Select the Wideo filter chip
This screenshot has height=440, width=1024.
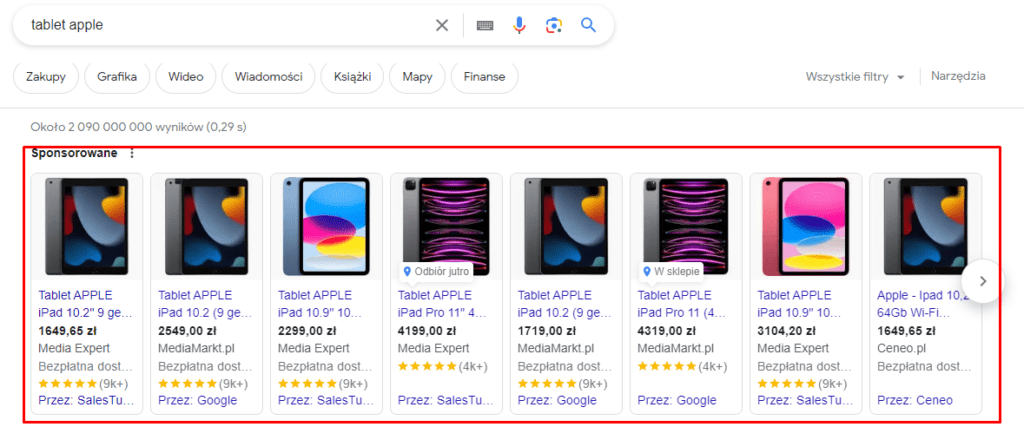tap(185, 77)
